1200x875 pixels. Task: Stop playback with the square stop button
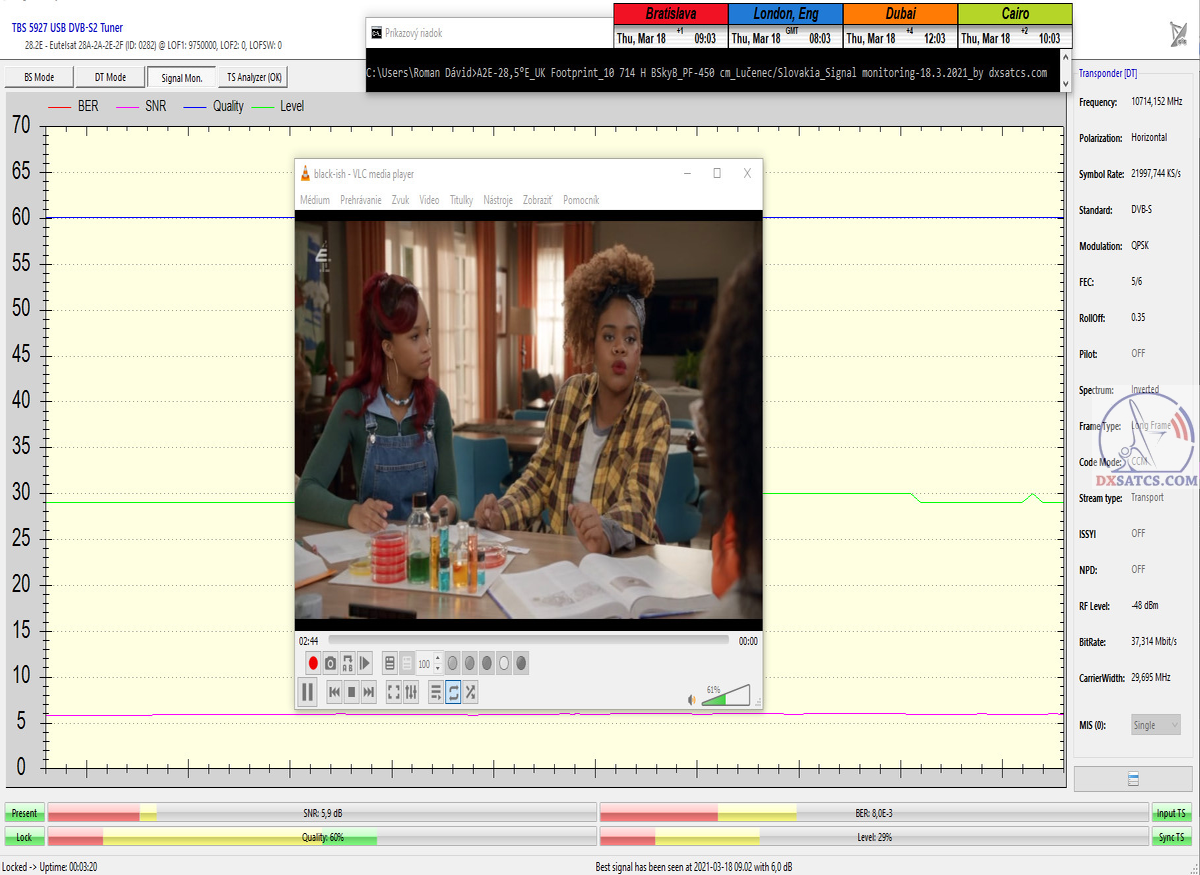click(x=352, y=691)
